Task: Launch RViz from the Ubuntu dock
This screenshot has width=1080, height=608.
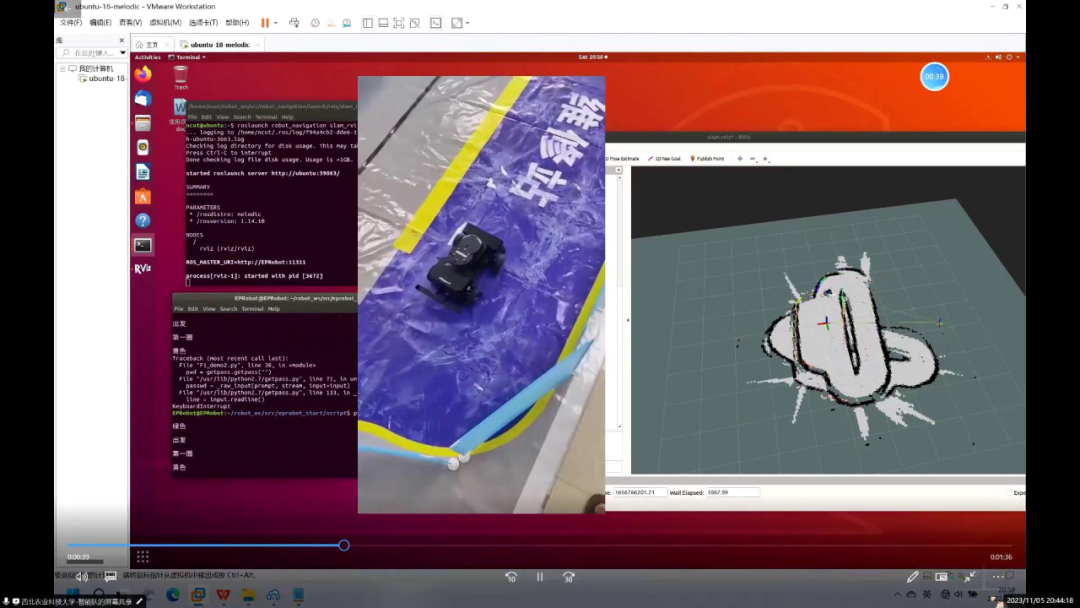Action: (143, 268)
